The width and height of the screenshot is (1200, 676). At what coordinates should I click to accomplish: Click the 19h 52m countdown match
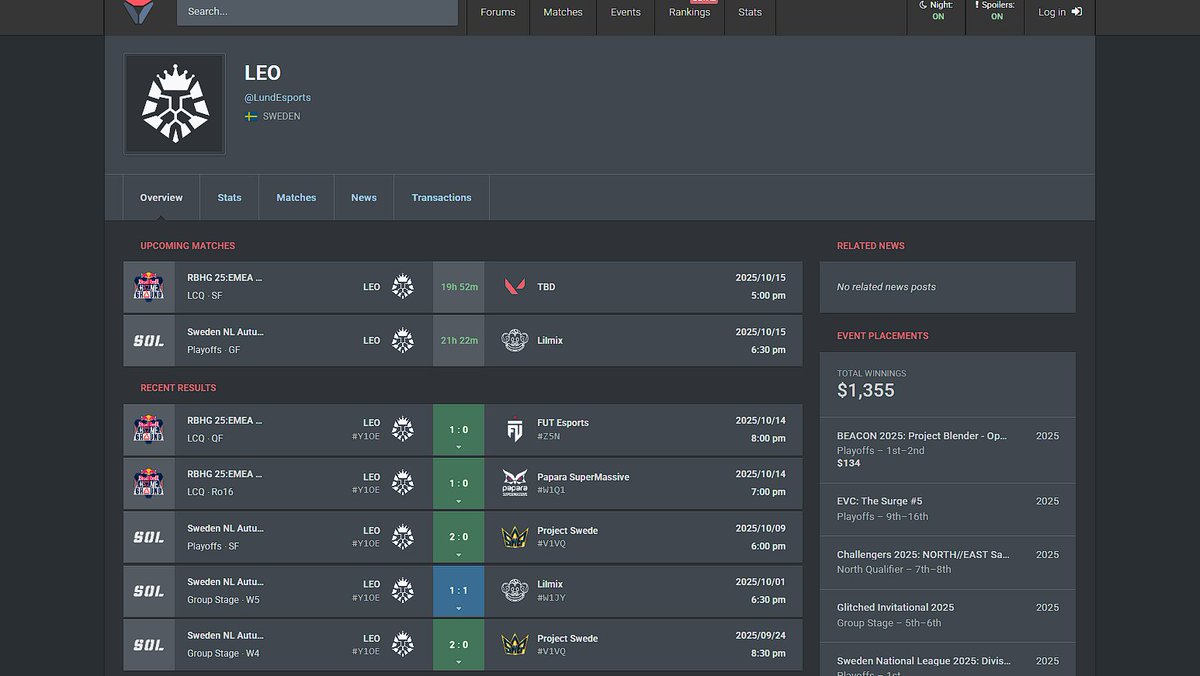463,287
